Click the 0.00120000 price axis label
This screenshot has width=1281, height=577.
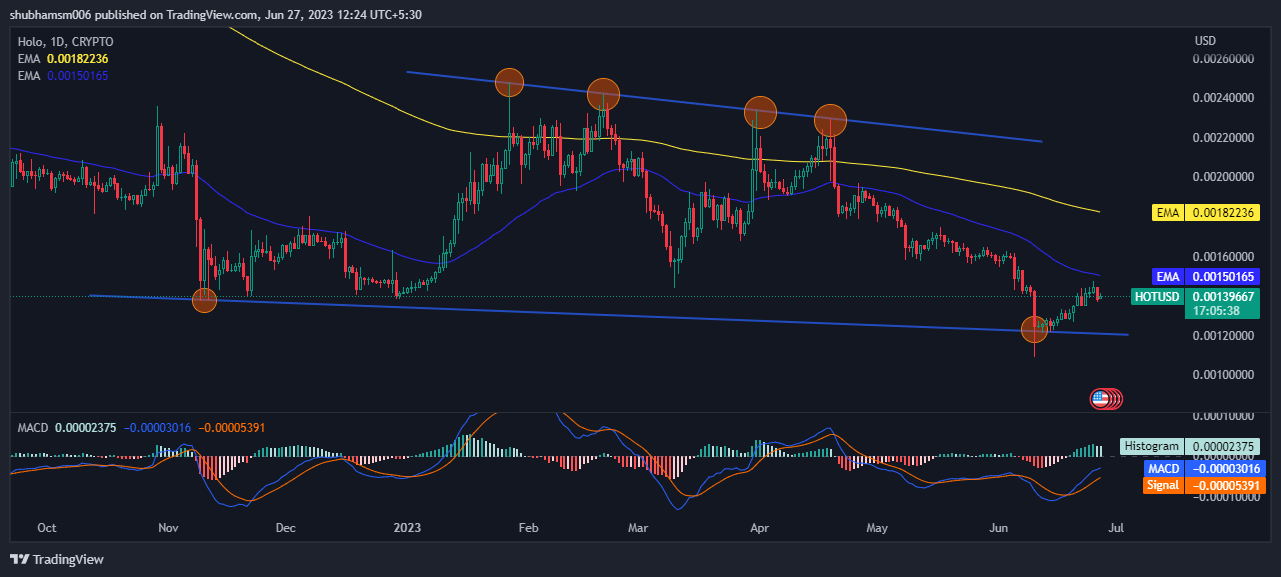coord(1224,335)
